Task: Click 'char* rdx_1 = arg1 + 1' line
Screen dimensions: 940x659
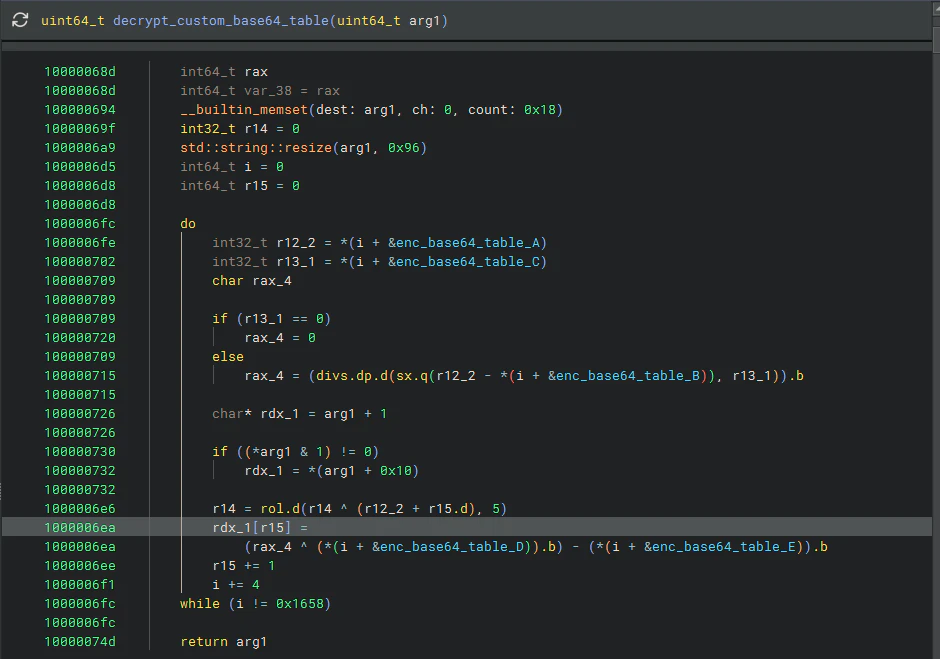Action: tap(300, 414)
